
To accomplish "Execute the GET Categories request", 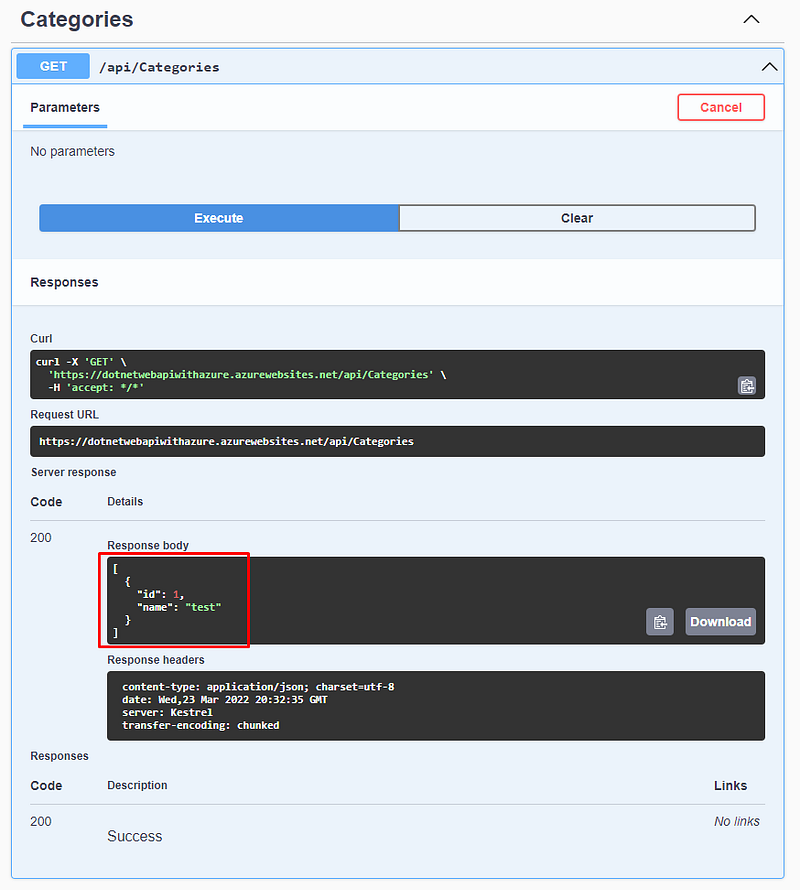I will point(219,218).
